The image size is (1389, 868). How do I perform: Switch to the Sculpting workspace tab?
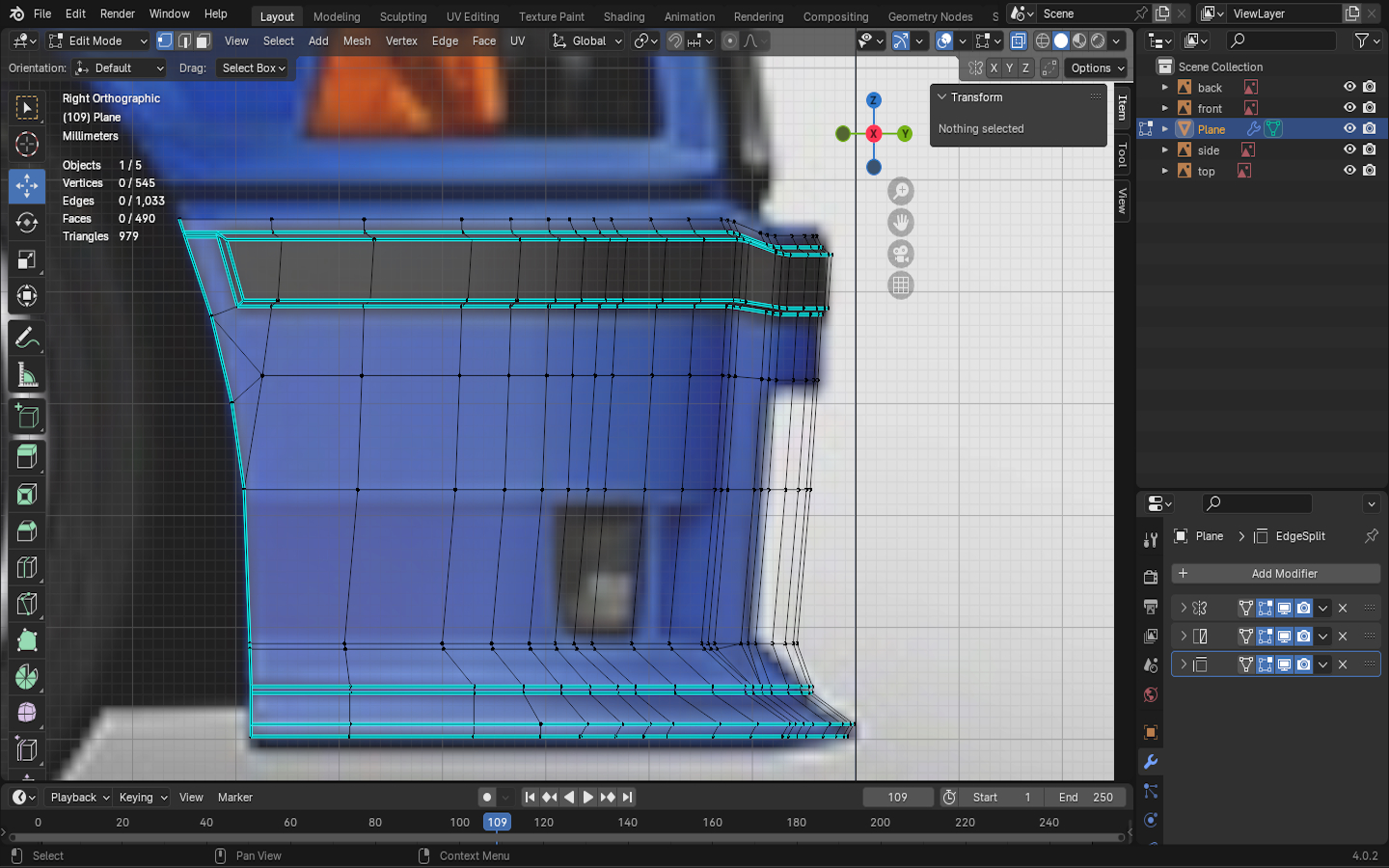tap(403, 16)
